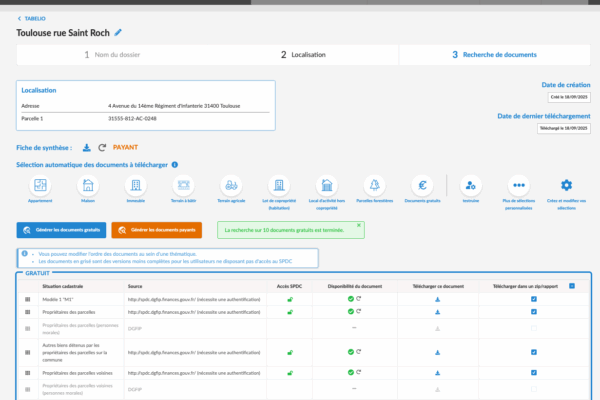Switch to Recherche de documents step
Screen dimensions: 600x400
(x=495, y=55)
